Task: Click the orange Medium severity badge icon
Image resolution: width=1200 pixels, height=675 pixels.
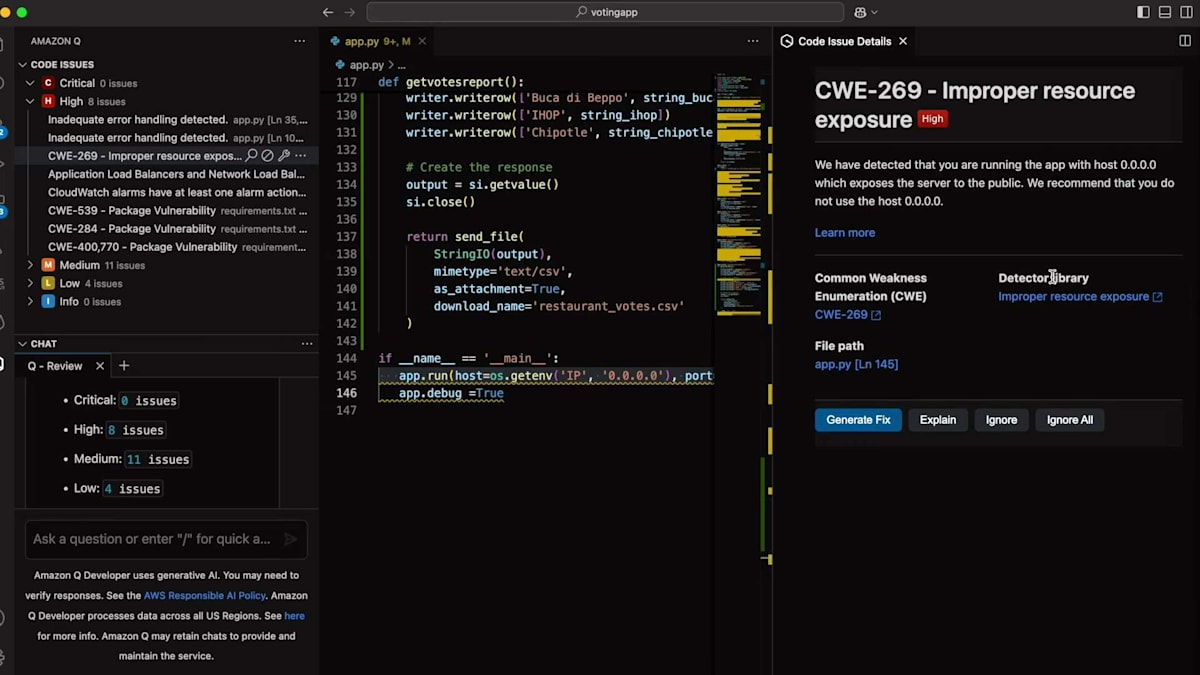Action: [47, 265]
